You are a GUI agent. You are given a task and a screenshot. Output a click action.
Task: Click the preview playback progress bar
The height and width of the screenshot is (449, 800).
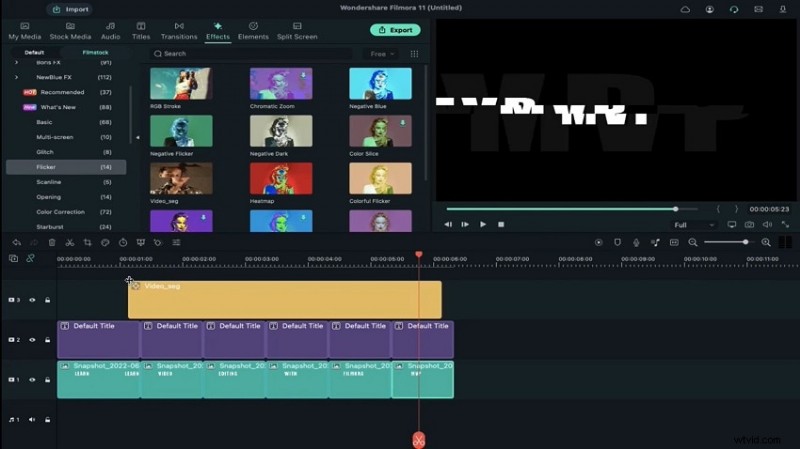tap(571, 209)
